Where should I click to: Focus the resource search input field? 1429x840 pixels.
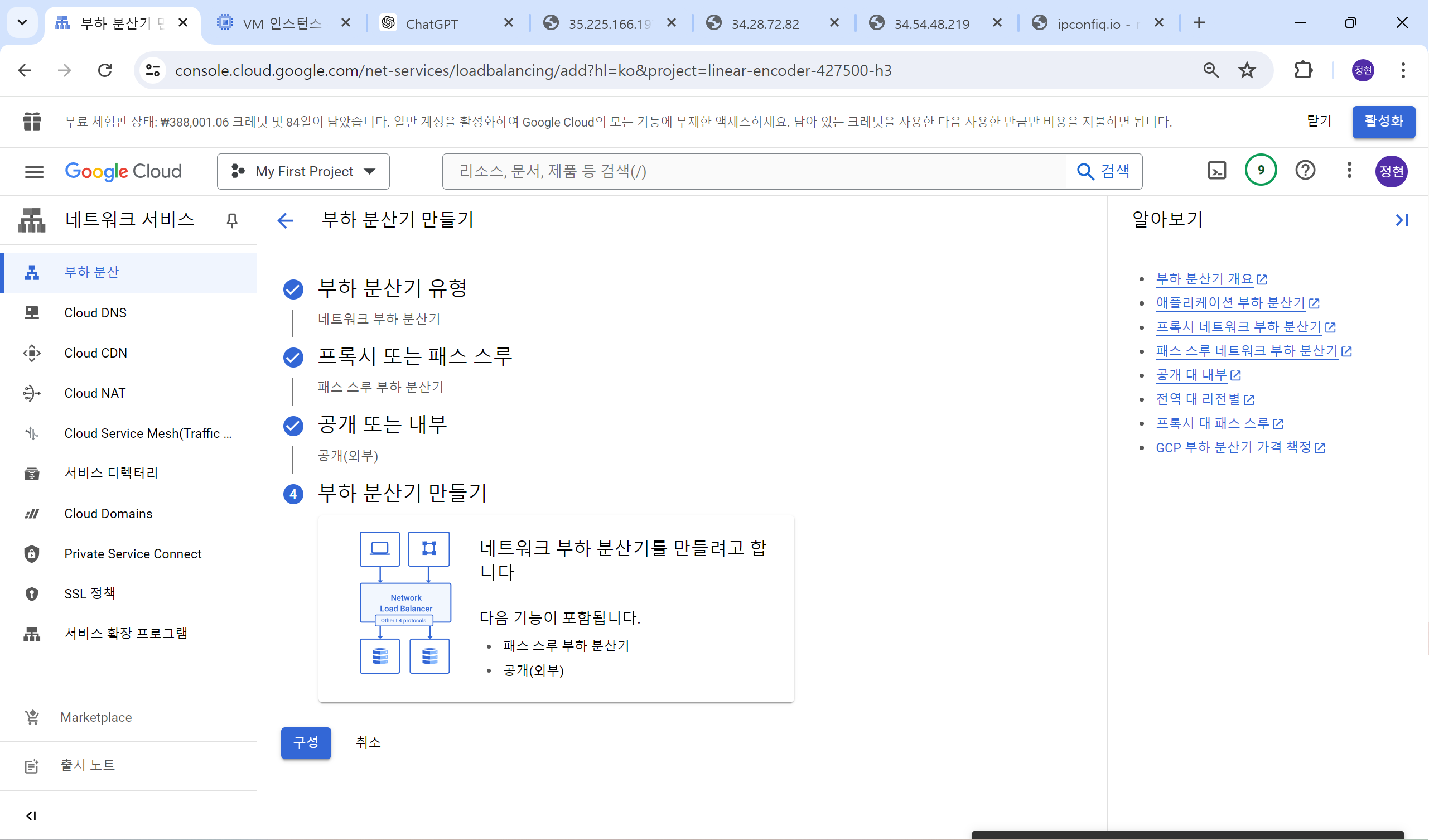(x=754, y=171)
